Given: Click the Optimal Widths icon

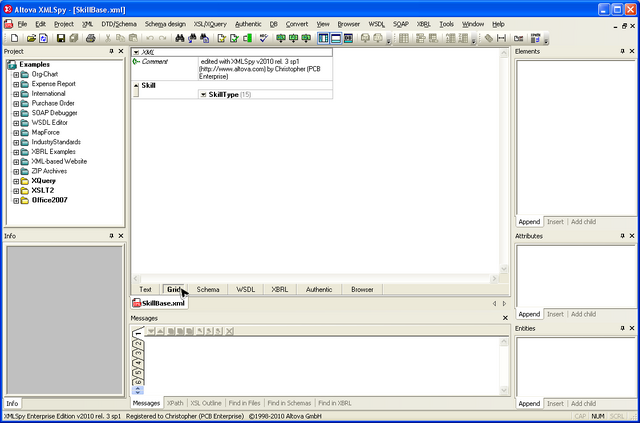Looking at the screenshot, I should [x=501, y=38].
